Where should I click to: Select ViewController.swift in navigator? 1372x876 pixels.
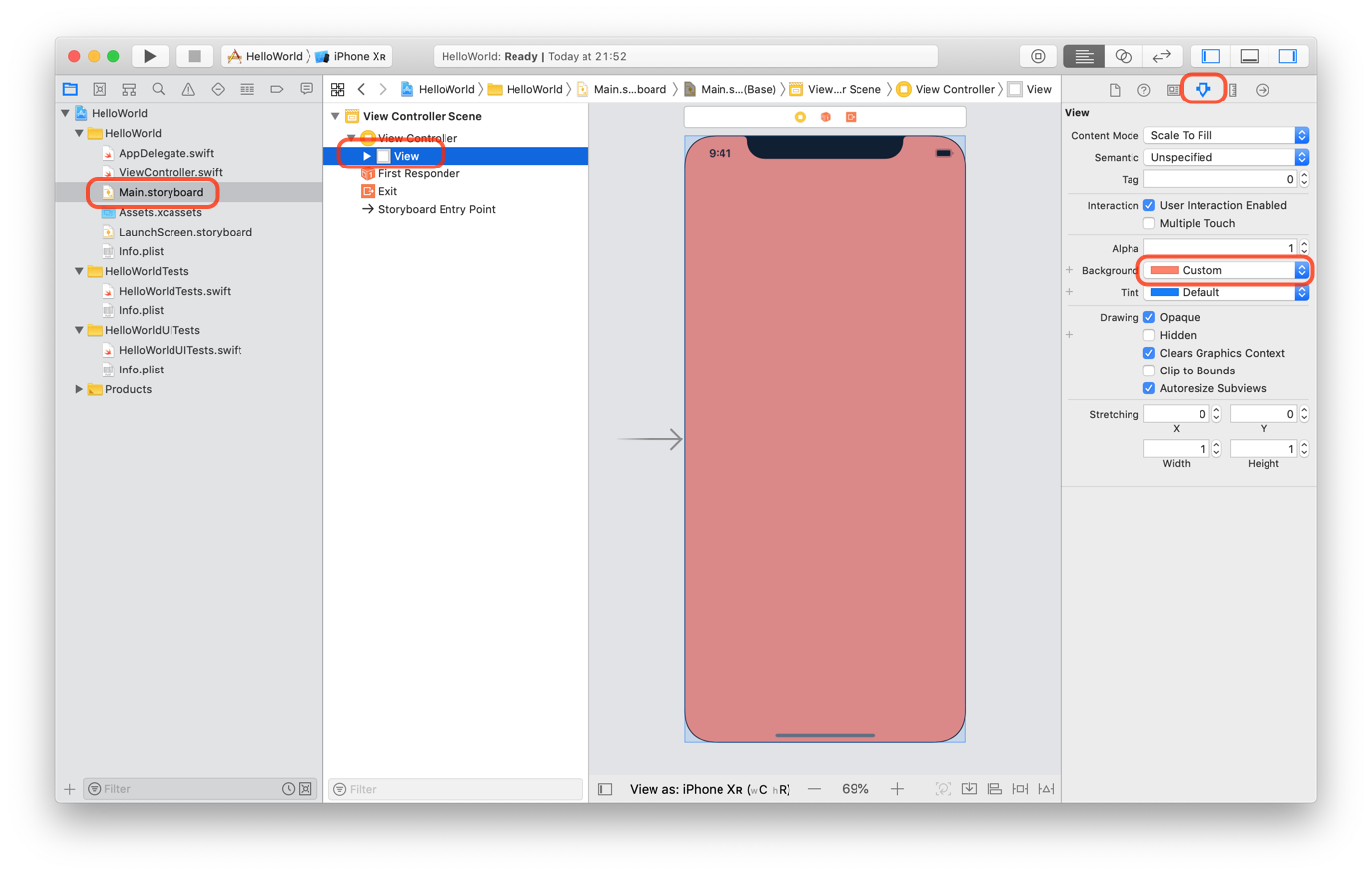[170, 172]
